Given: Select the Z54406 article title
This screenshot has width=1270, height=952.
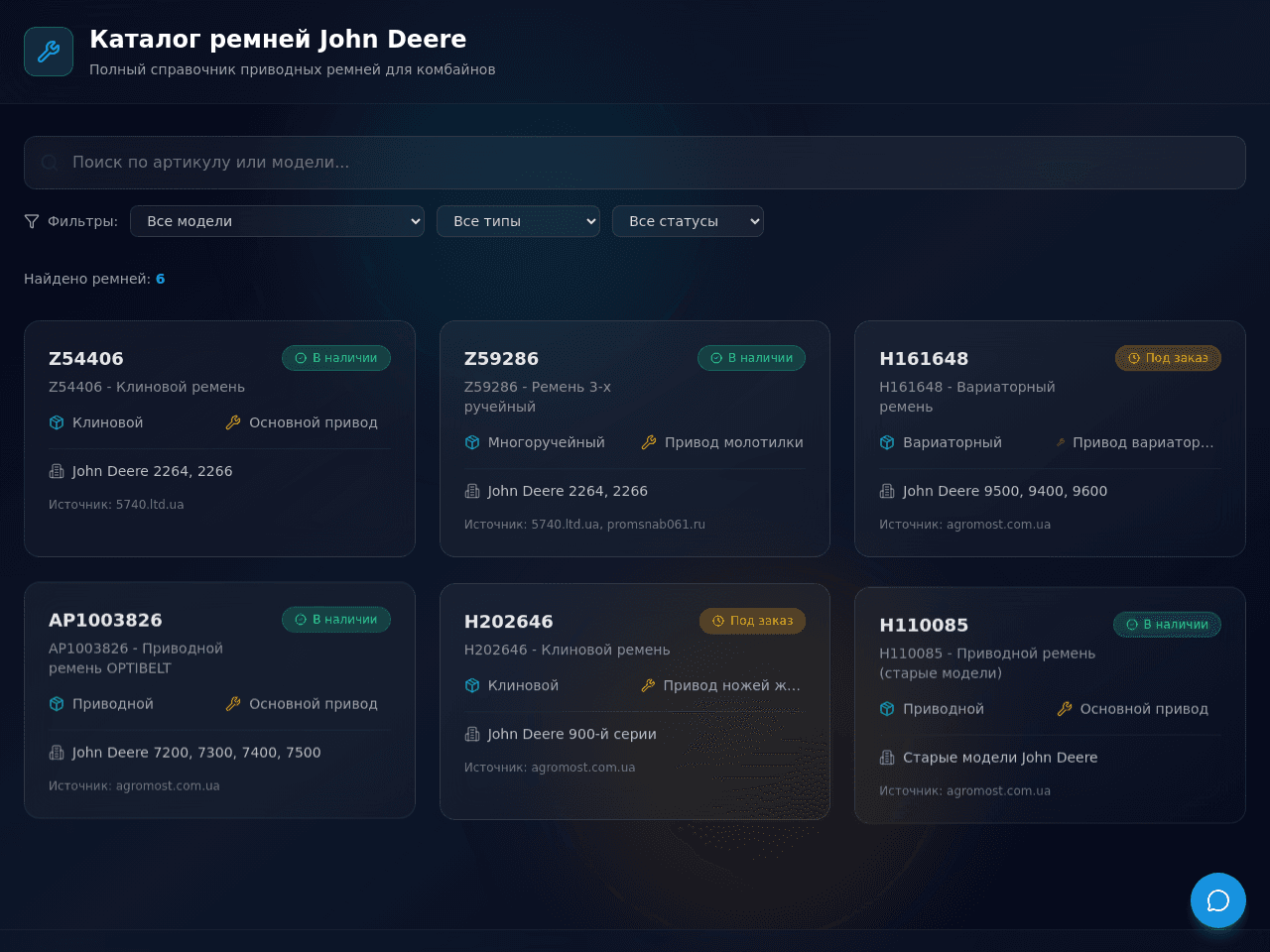Looking at the screenshot, I should click(x=86, y=359).
